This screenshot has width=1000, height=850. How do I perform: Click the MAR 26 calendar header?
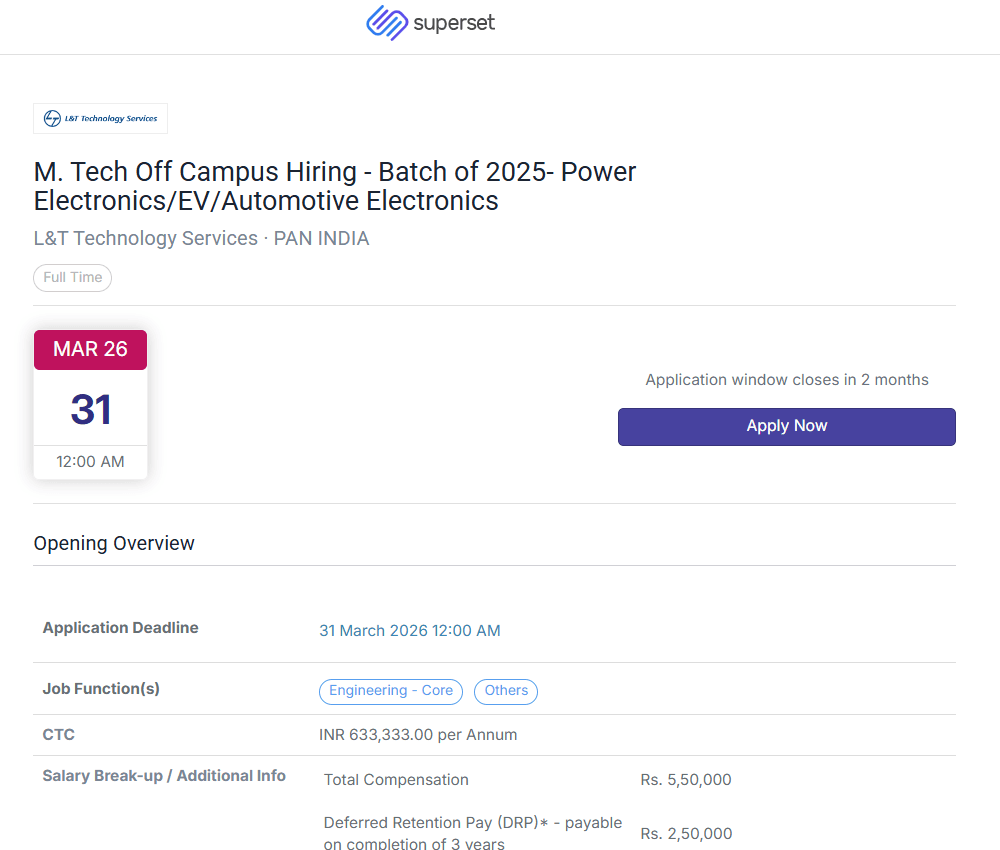click(90, 349)
